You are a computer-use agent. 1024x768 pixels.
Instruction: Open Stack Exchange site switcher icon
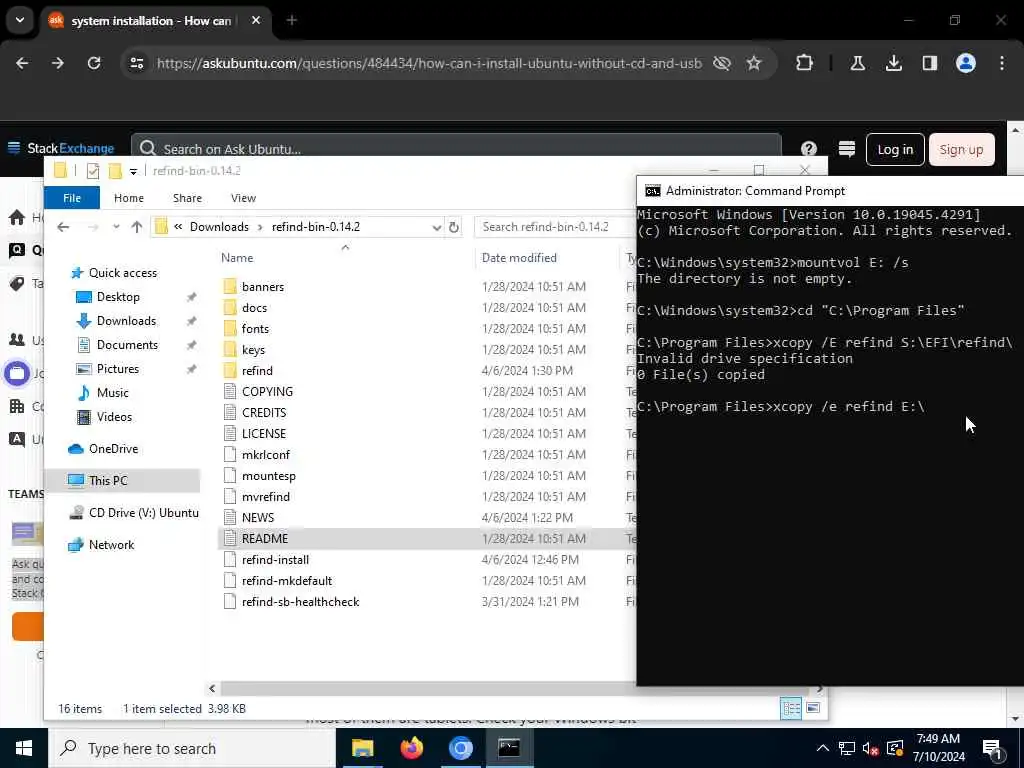point(846,149)
